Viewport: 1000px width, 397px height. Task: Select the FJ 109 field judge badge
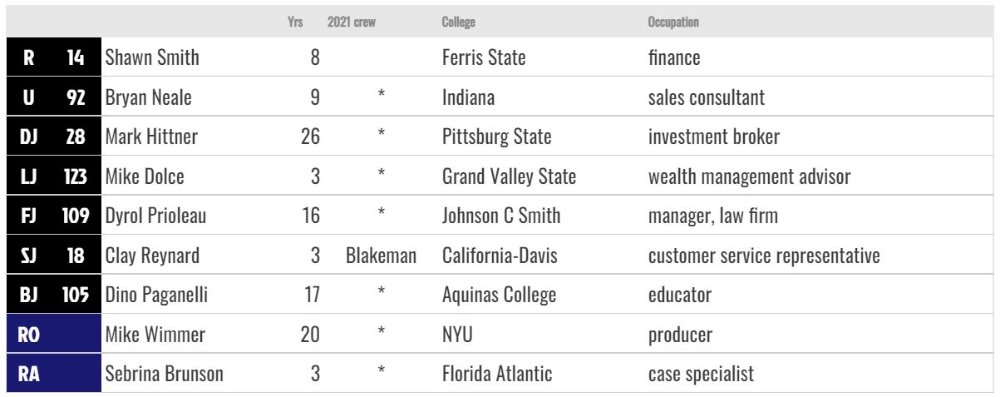click(x=54, y=216)
